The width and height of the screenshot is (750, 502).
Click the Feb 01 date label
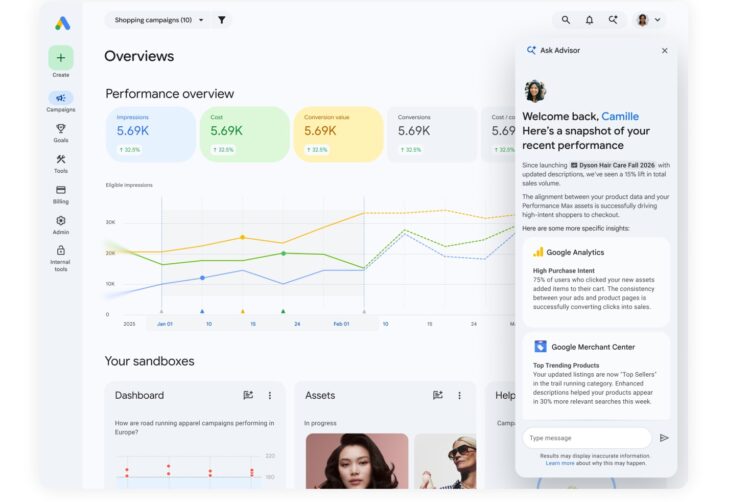341,324
